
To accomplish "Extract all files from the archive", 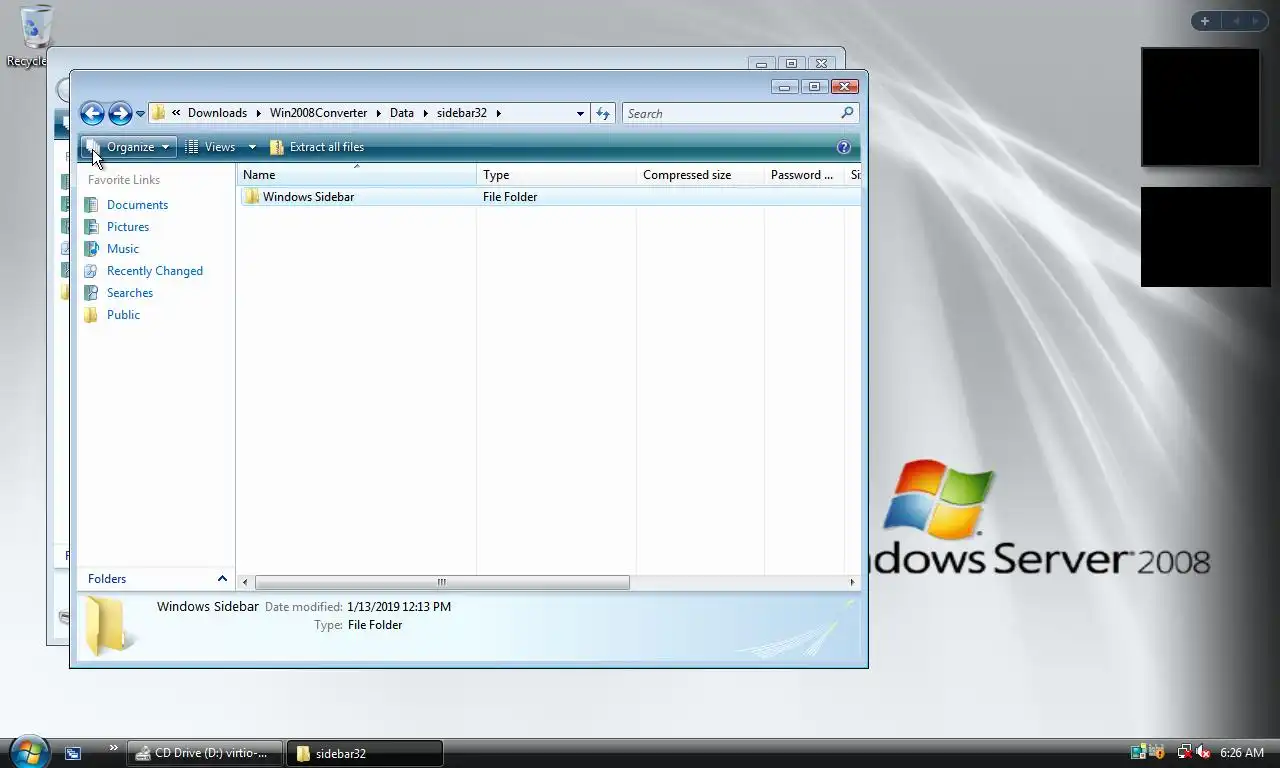I will click(x=317, y=147).
